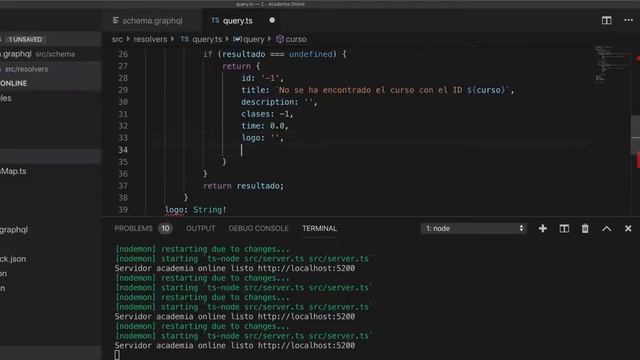Split the editor with the layout icon
Screen dimensions: 640x360
point(607,20)
